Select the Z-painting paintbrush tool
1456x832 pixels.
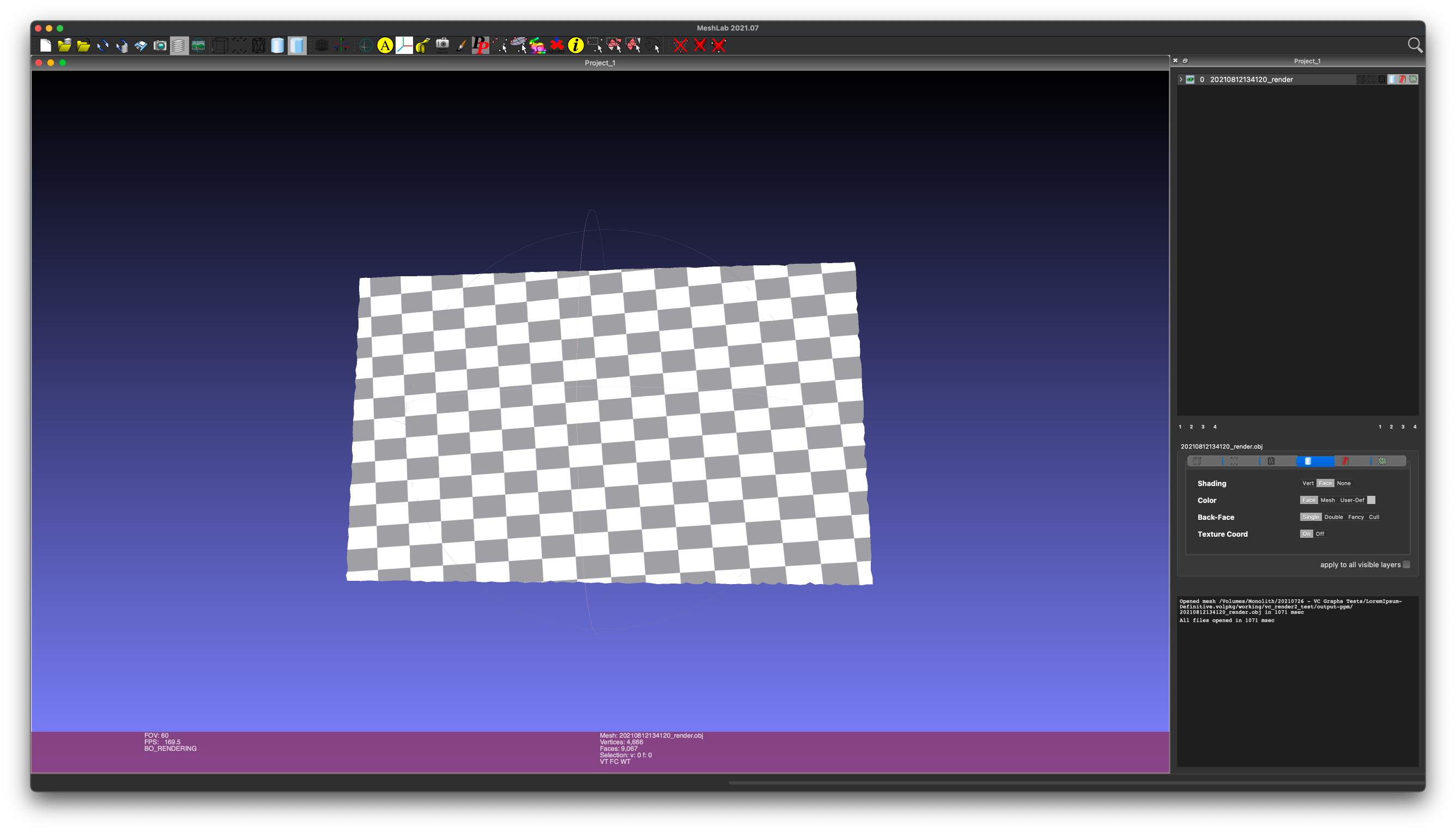pyautogui.click(x=461, y=46)
